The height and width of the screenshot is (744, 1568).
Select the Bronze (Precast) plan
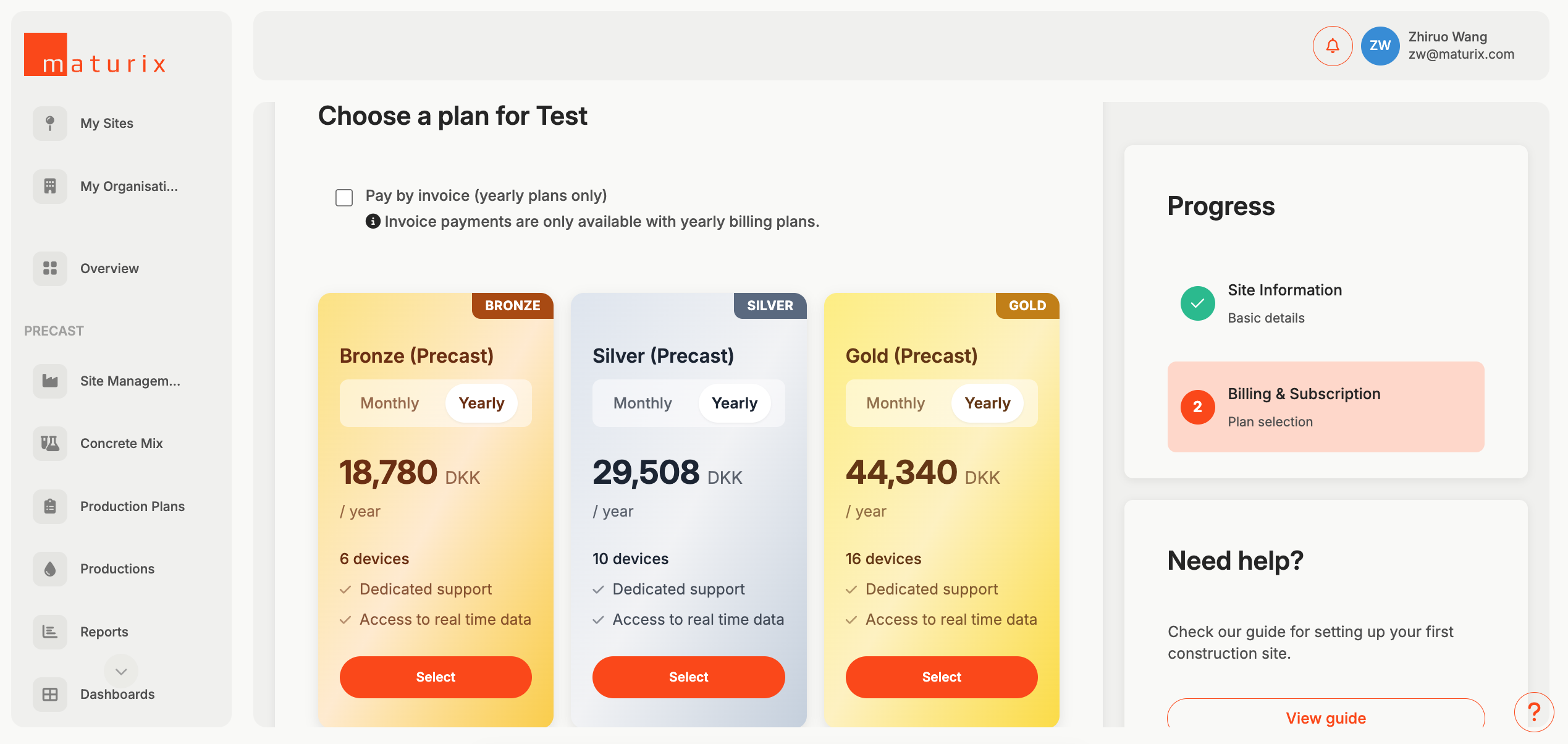pos(436,677)
